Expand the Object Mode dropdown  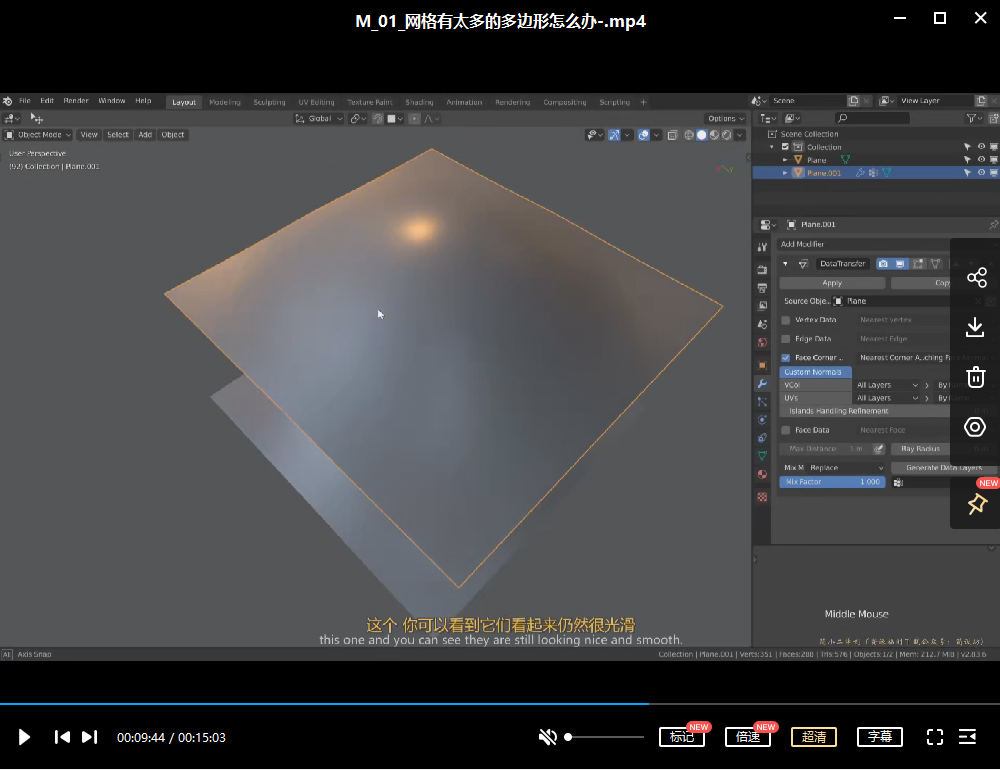(38, 135)
